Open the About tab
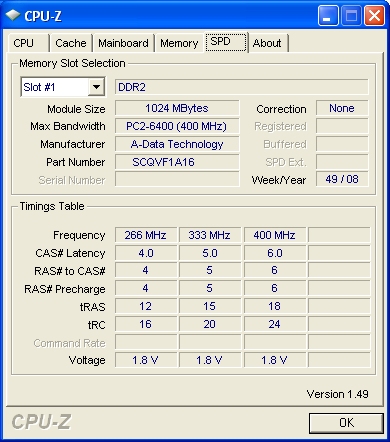Screen dimensions: 390x442 (268, 43)
